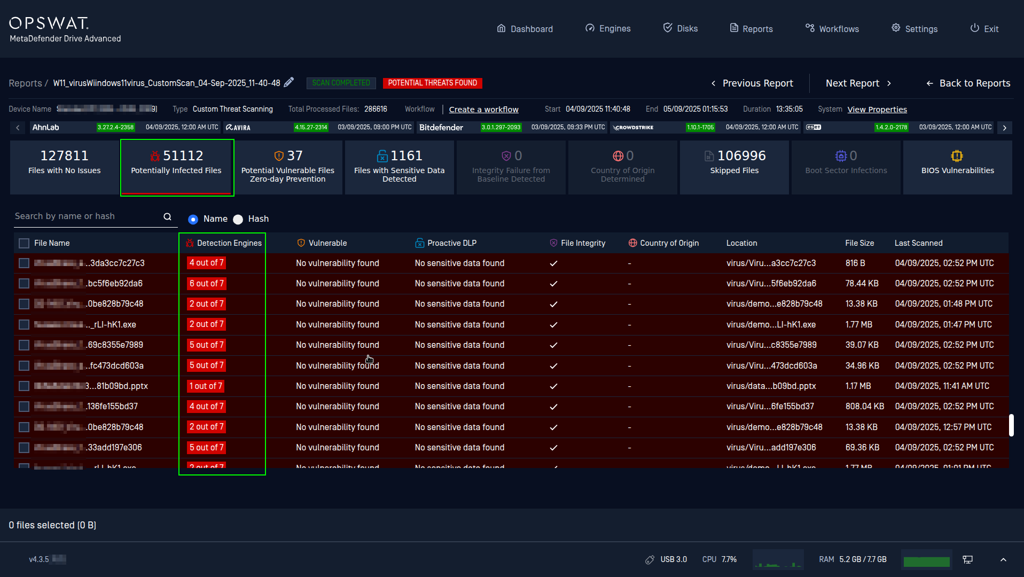Check the select-all File Name checkbox
1024x577 pixels.
click(x=24, y=243)
